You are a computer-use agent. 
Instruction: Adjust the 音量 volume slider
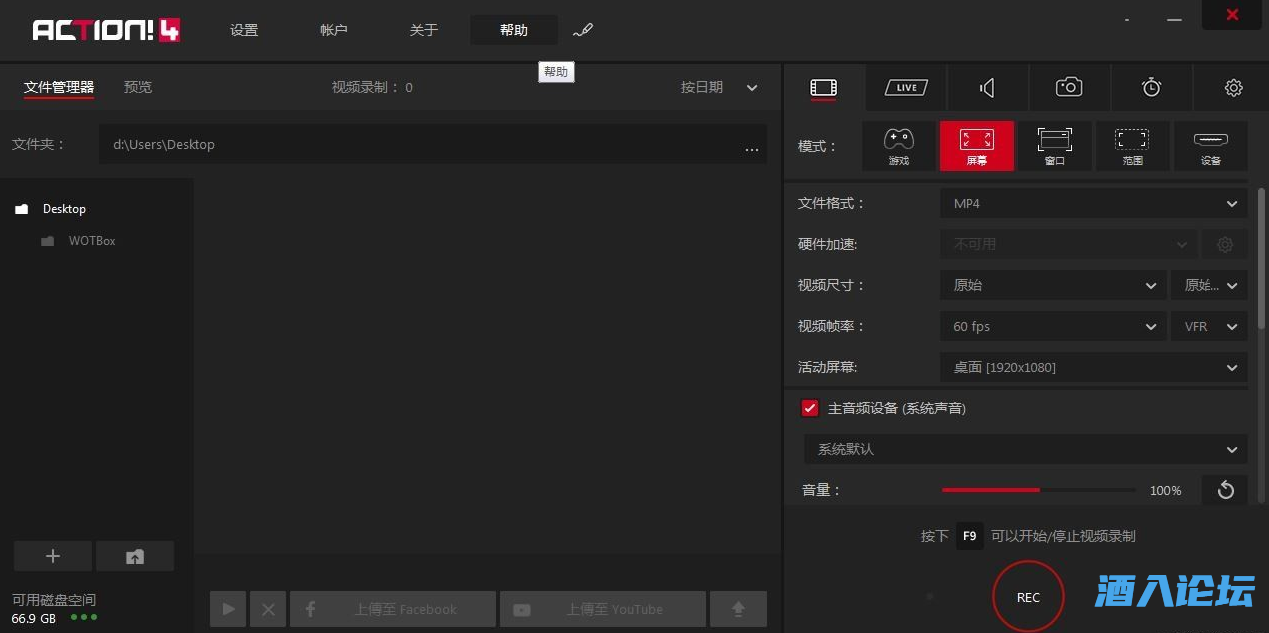[1038, 491]
